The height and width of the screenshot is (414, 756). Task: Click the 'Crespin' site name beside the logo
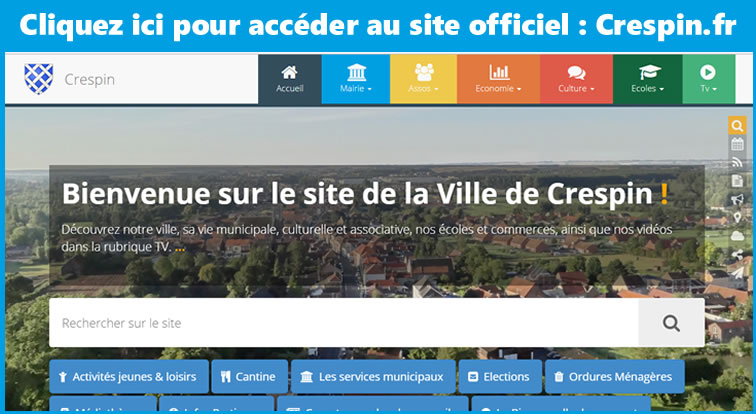tap(90, 80)
